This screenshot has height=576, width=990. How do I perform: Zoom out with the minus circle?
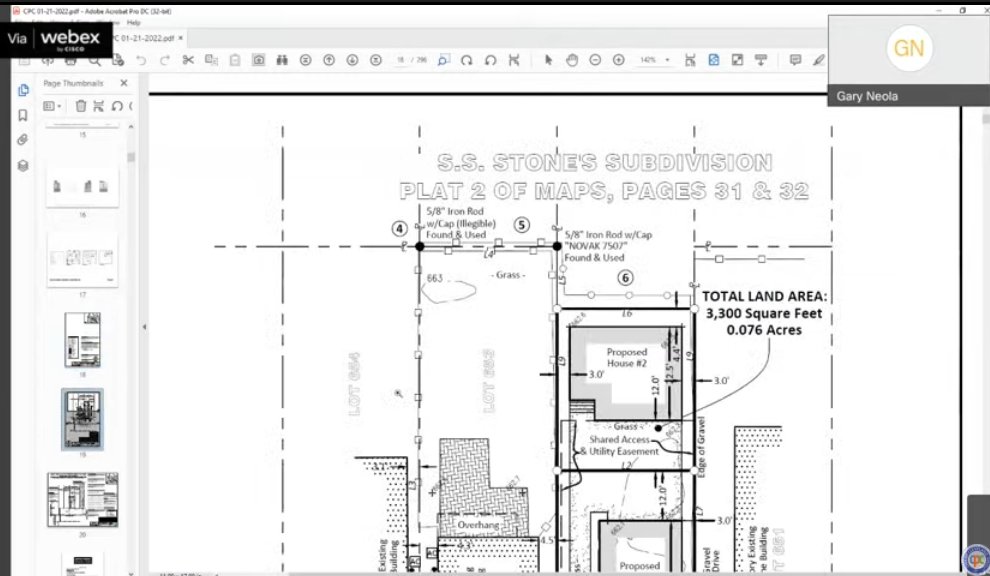[595, 60]
